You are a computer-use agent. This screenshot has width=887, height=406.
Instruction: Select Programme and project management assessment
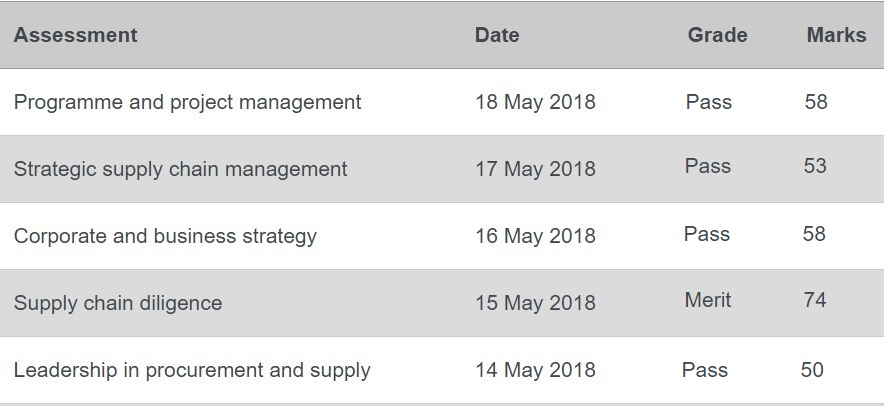coord(187,102)
